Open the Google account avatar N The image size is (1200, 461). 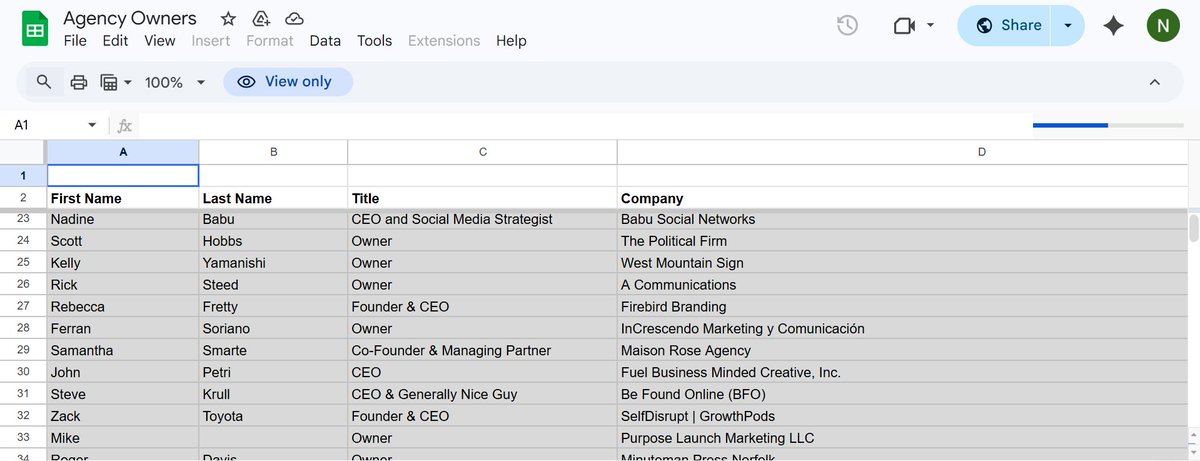(1163, 25)
